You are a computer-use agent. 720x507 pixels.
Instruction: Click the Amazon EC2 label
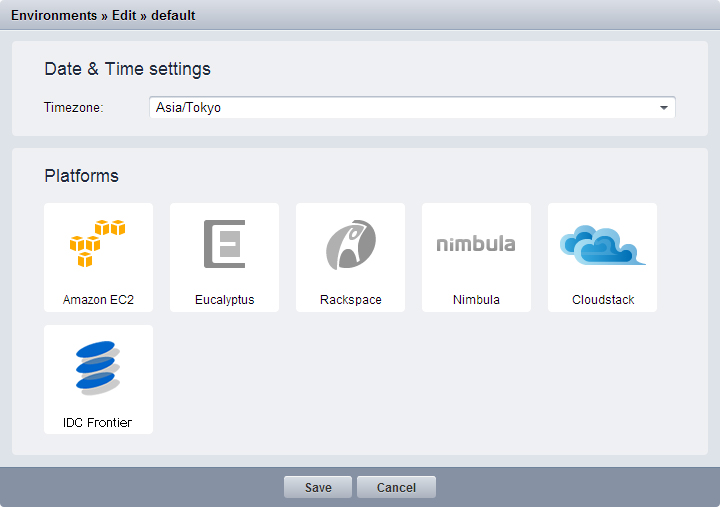coord(98,300)
